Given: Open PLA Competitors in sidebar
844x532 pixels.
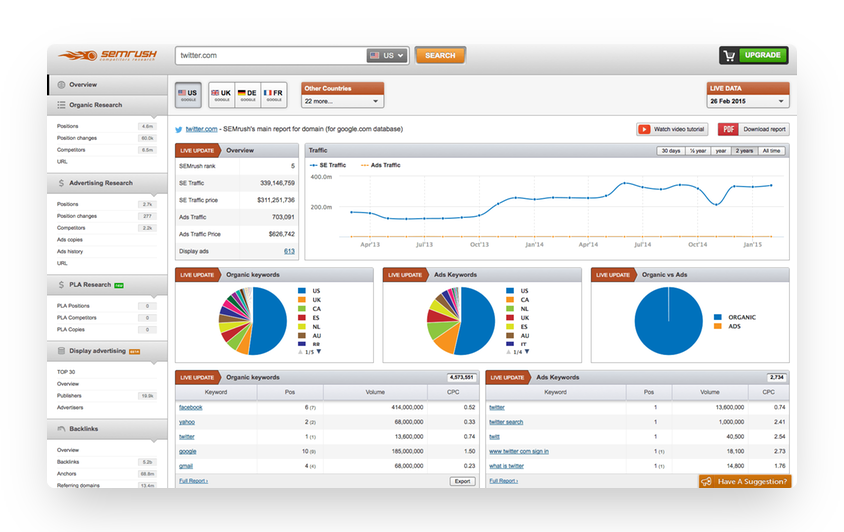Looking at the screenshot, I should (77, 318).
